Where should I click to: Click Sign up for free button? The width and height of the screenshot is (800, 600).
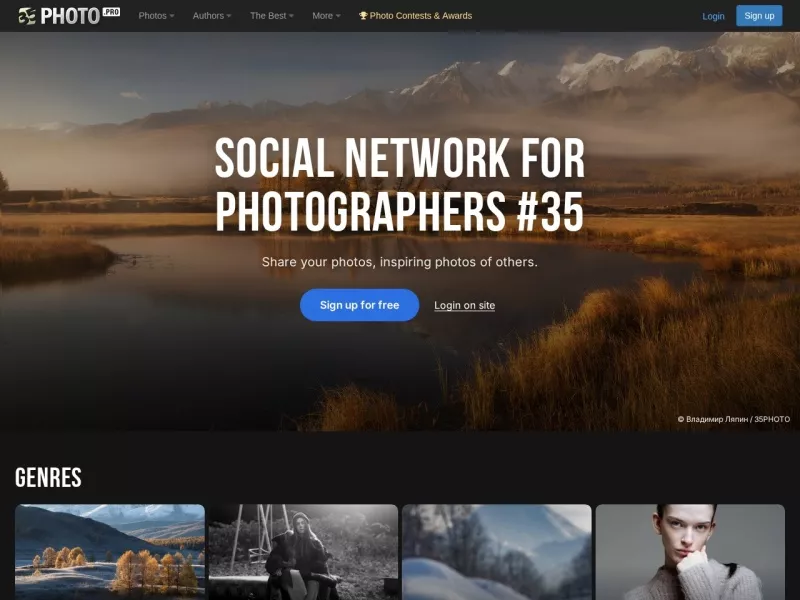[x=360, y=305]
